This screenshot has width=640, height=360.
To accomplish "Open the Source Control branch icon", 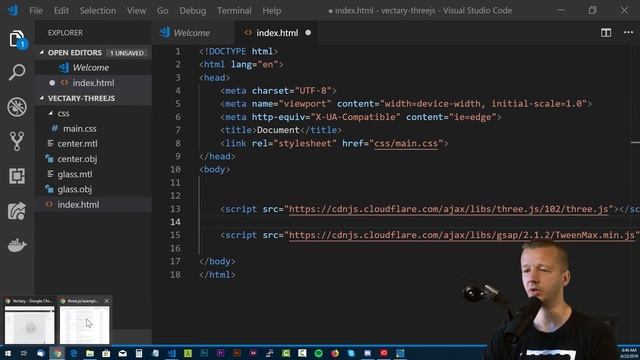I will coord(17,141).
